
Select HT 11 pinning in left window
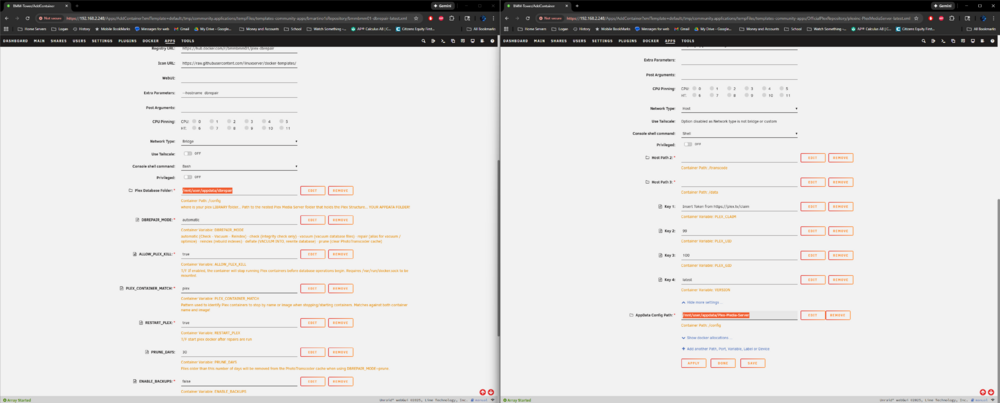(281, 128)
